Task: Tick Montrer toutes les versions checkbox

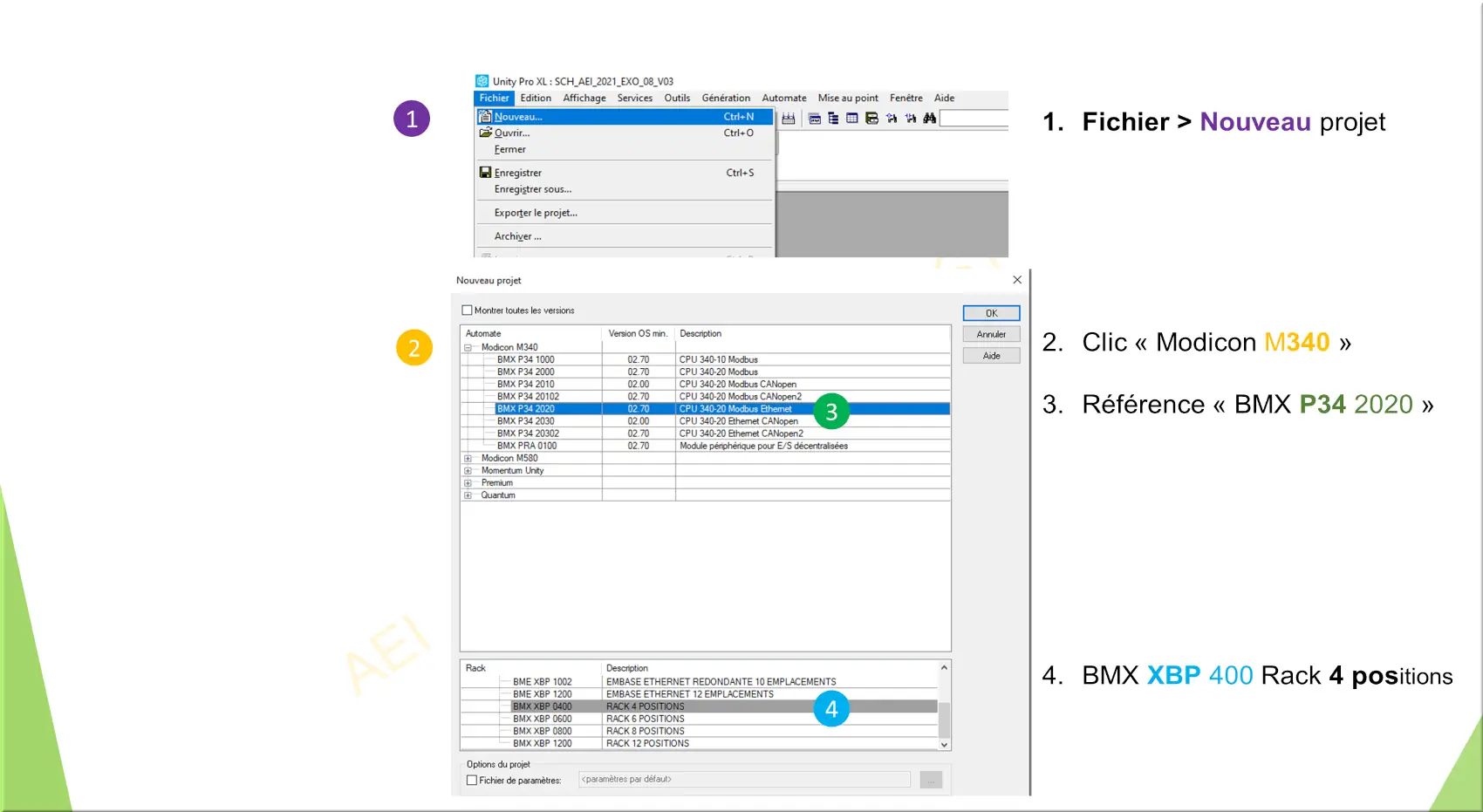Action: pyautogui.click(x=467, y=310)
